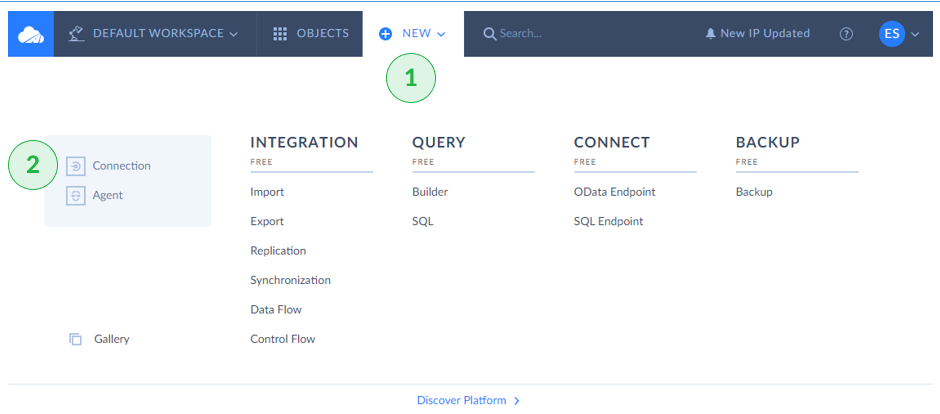
Task: Select the NEW menu label
Action: pyautogui.click(x=417, y=34)
